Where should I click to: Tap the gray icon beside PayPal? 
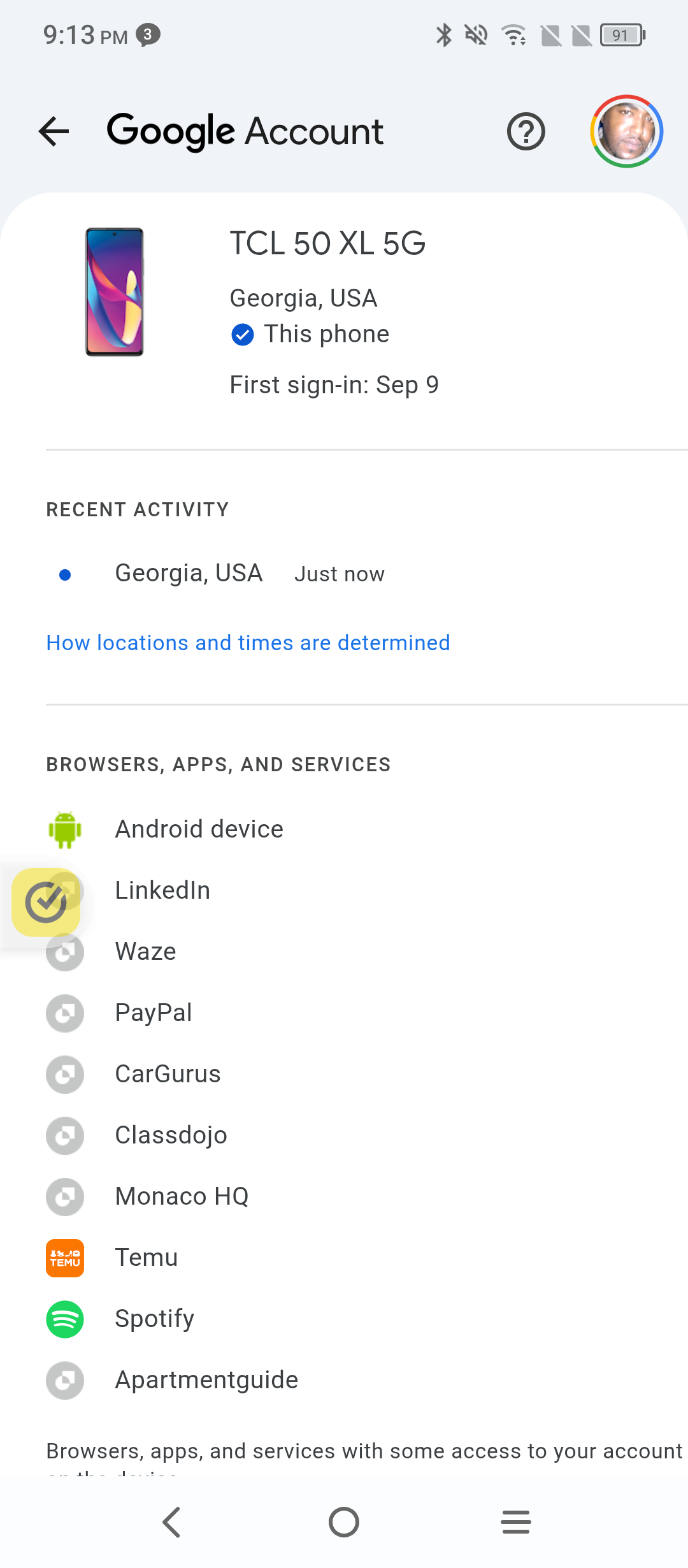coord(65,1013)
